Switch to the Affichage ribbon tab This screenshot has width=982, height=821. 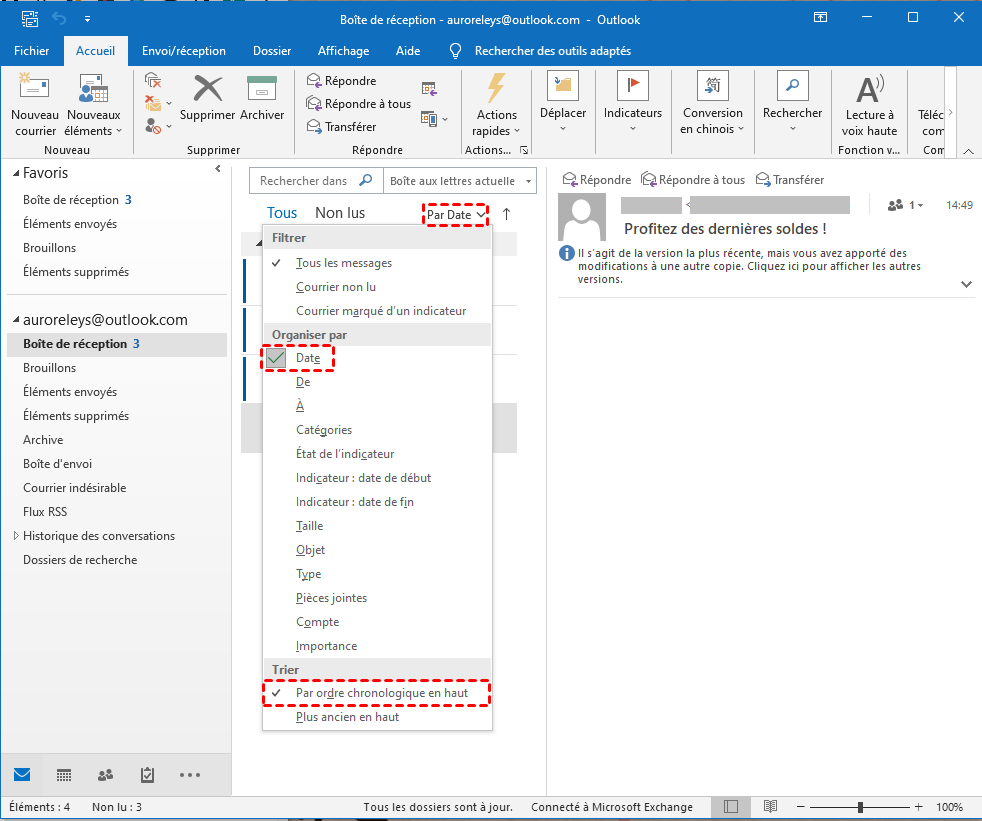point(343,51)
